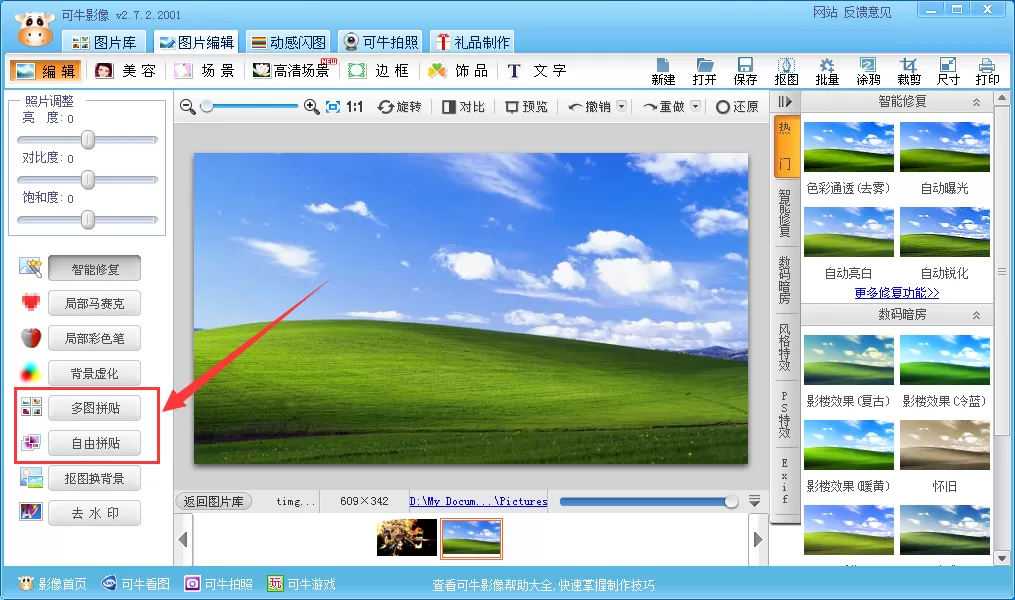This screenshot has width=1015, height=600.
Task: Open the 撤销 undo history dropdown arrow
Action: coord(621,106)
